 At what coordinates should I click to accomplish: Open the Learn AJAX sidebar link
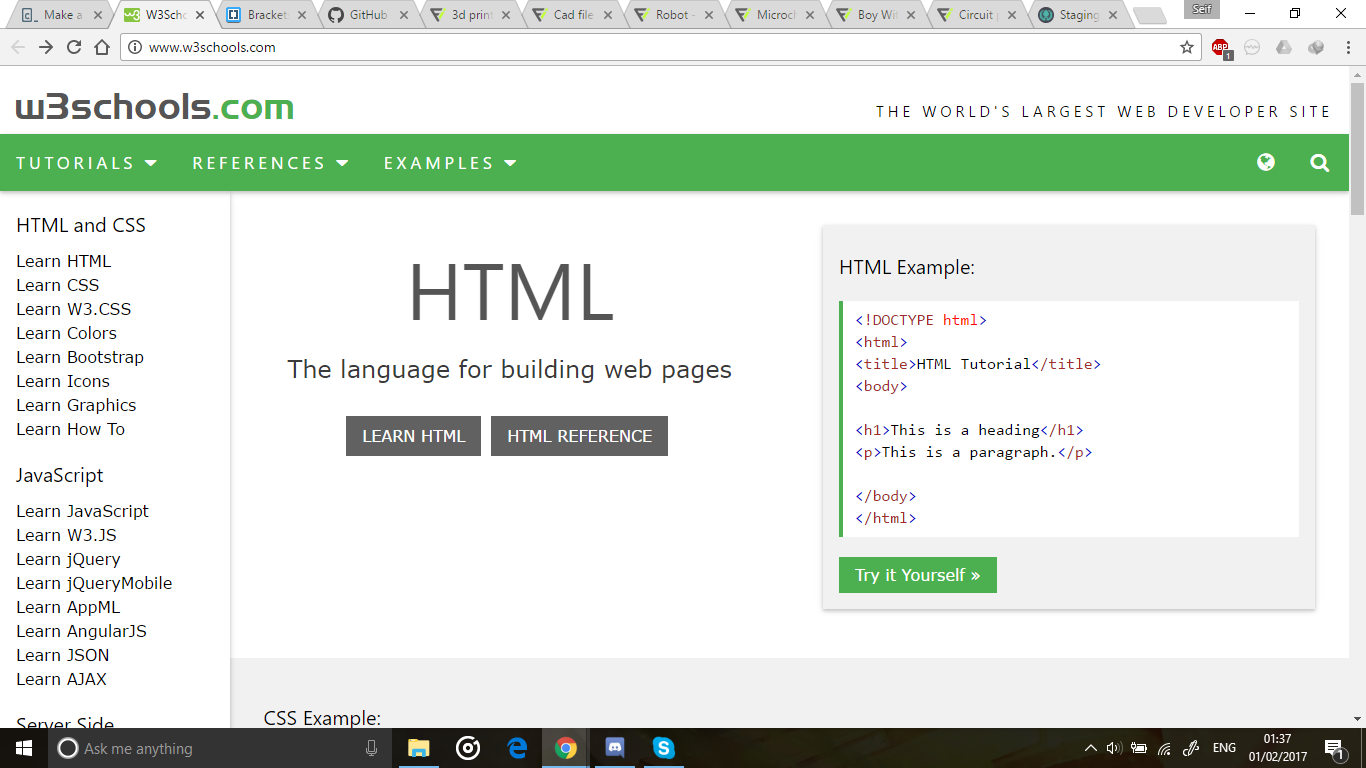(61, 679)
